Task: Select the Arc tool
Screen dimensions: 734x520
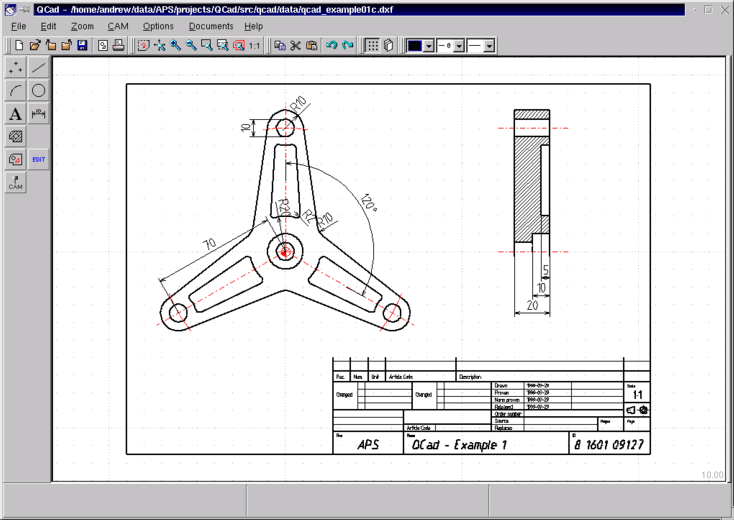Action: (x=16, y=91)
